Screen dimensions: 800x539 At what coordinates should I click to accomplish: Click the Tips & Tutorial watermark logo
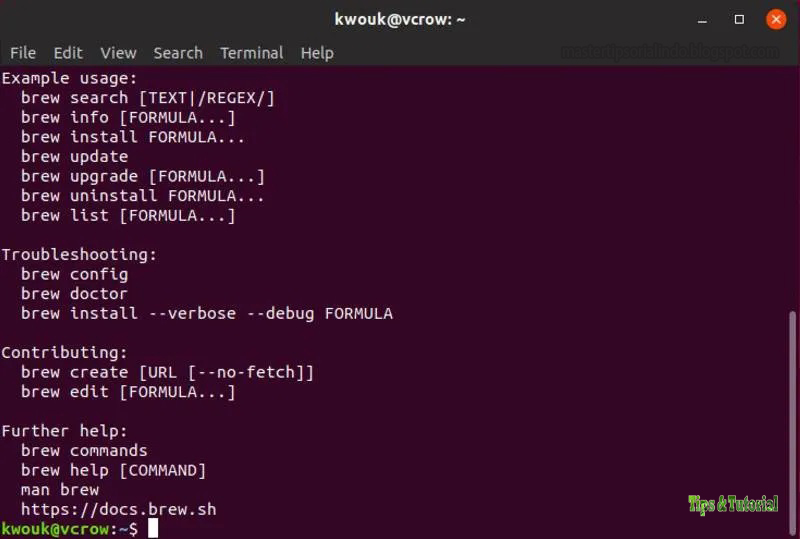click(x=733, y=504)
